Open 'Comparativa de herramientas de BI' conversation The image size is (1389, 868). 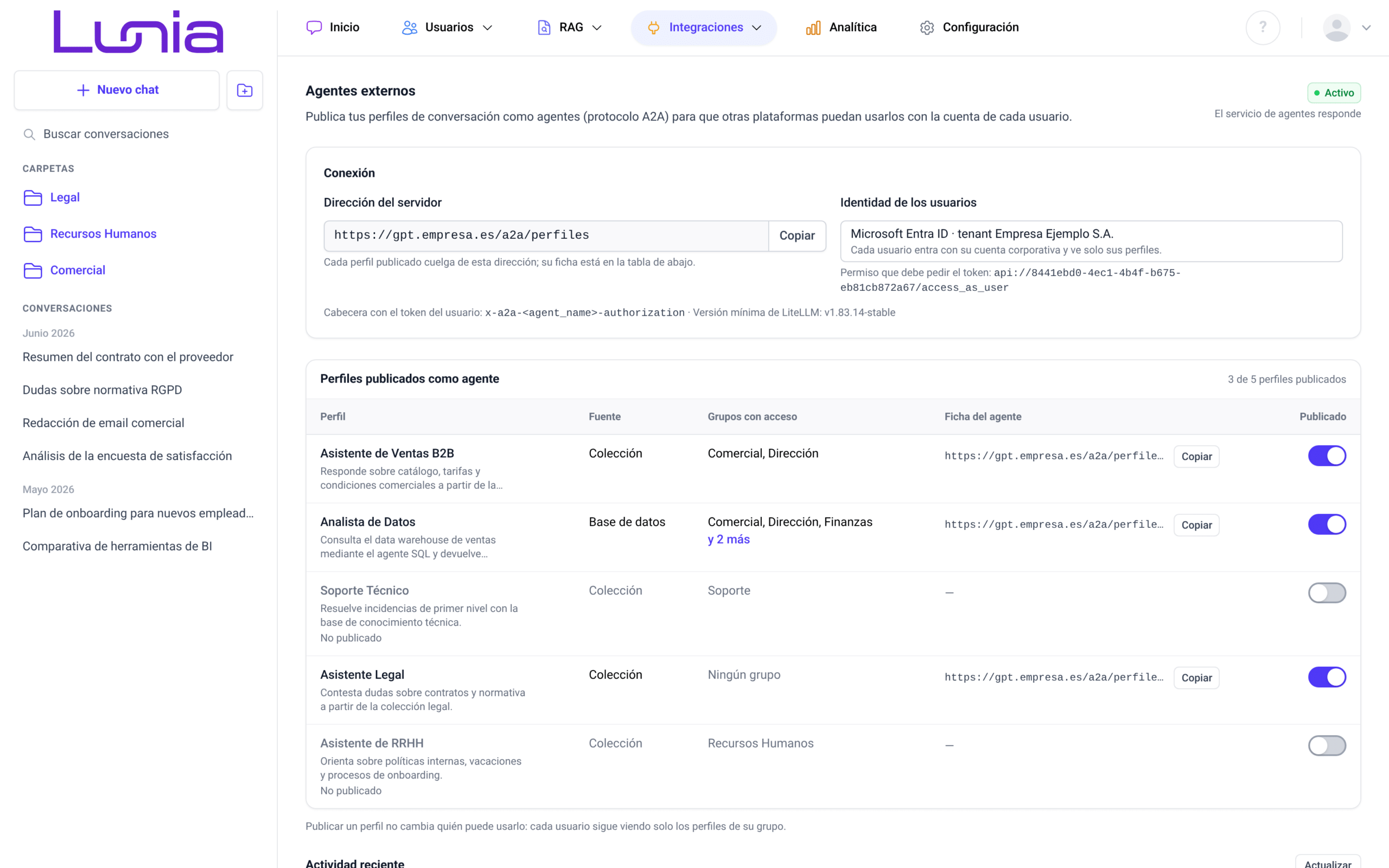[117, 546]
